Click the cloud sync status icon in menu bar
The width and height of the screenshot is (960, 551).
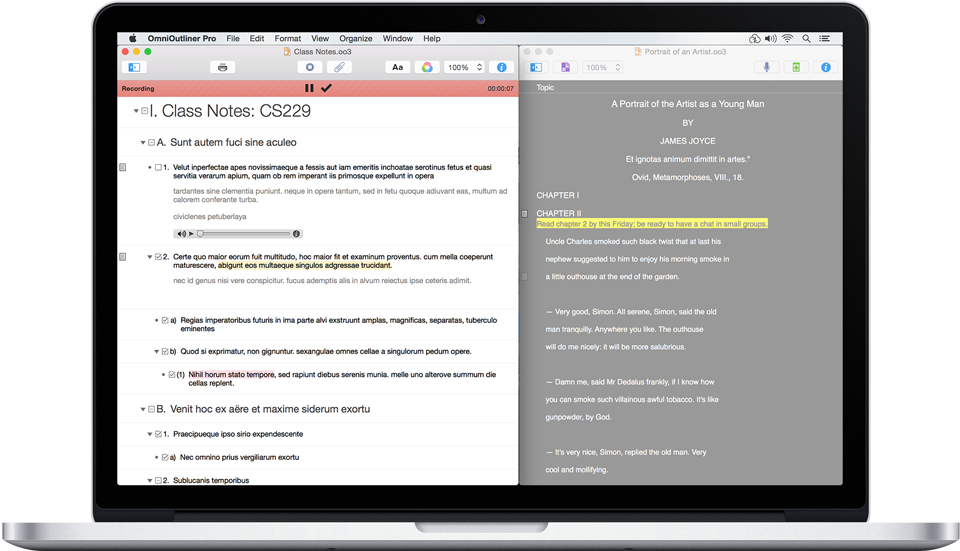754,38
